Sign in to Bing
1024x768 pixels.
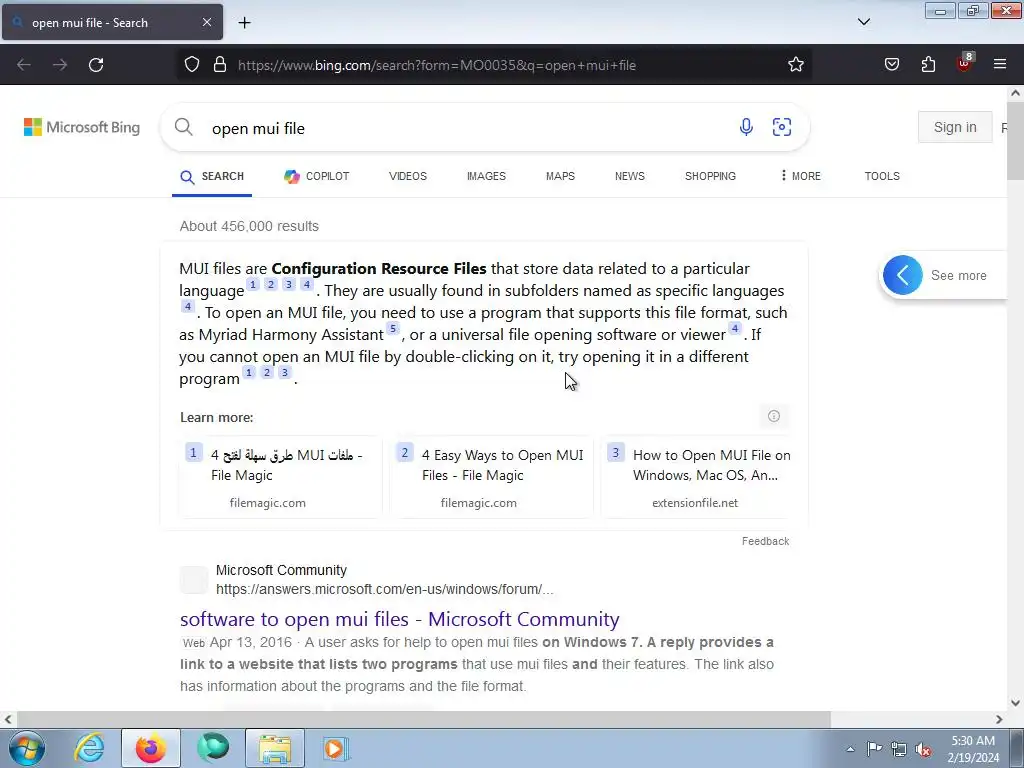[955, 127]
